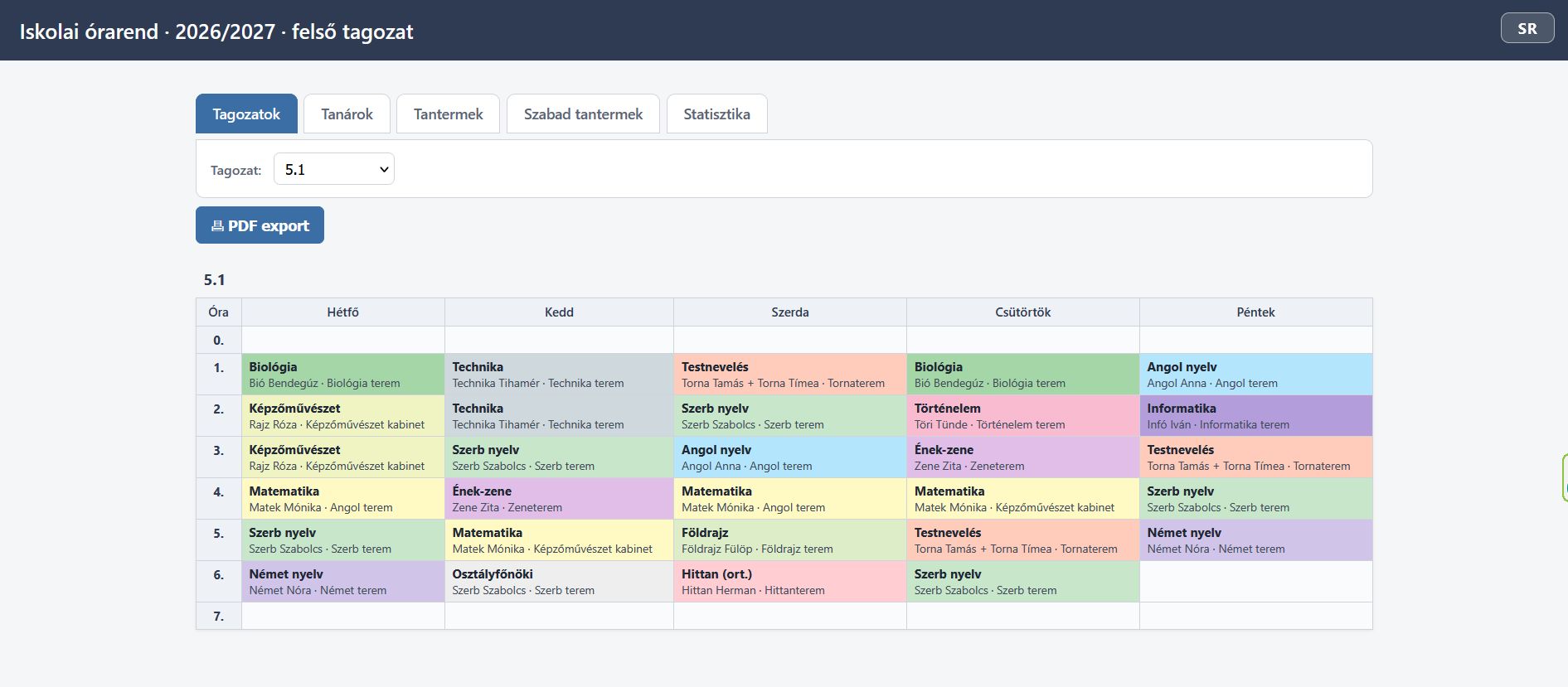Select the Szabad tantermek tab
This screenshot has height=687, width=1568.
[583, 114]
